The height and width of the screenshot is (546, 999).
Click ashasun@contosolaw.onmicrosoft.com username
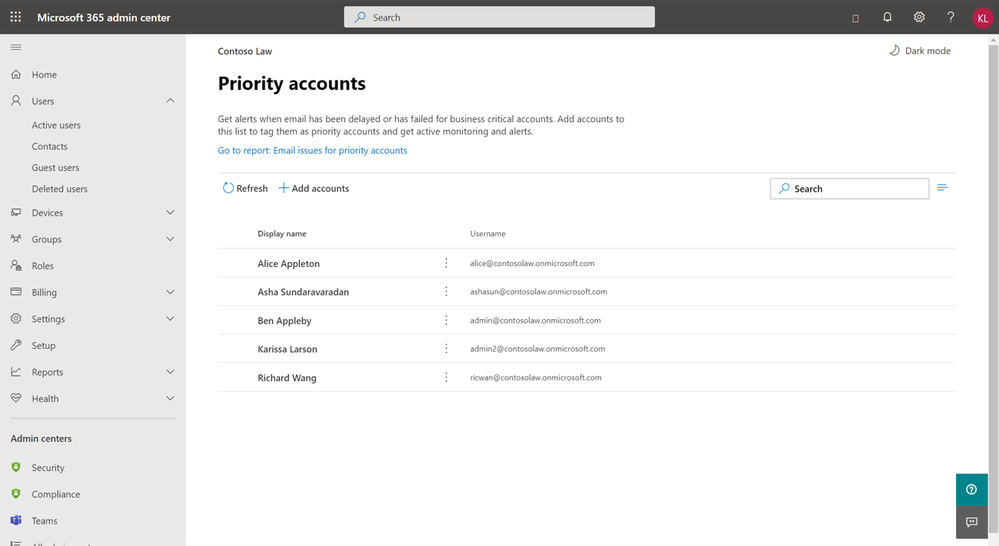538,292
